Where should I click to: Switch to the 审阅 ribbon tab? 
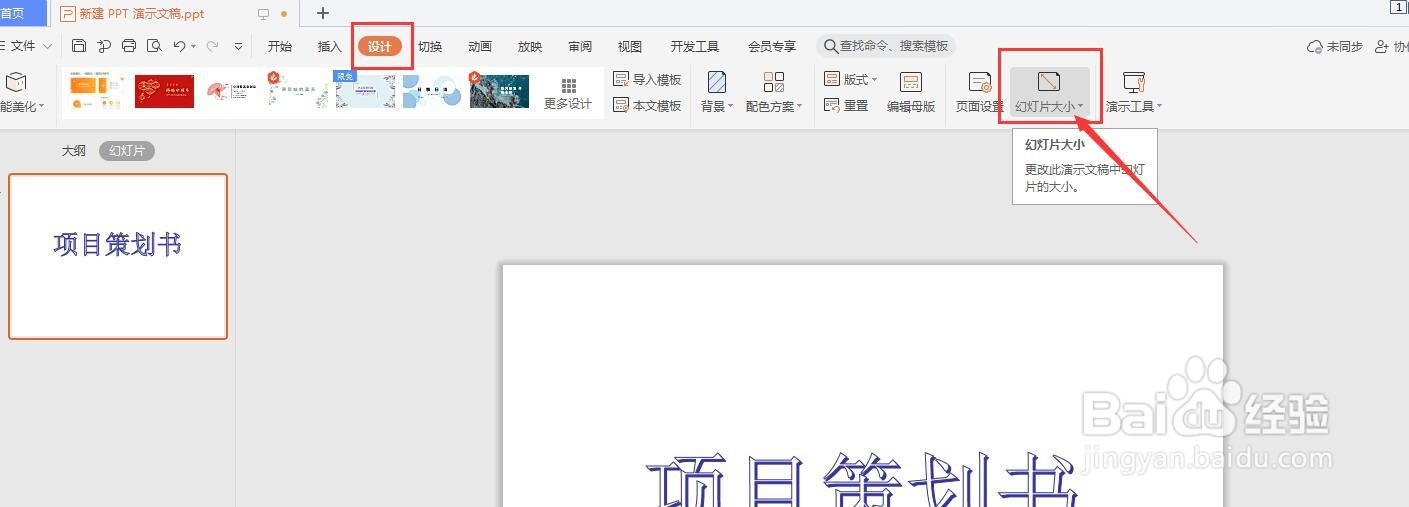point(580,46)
